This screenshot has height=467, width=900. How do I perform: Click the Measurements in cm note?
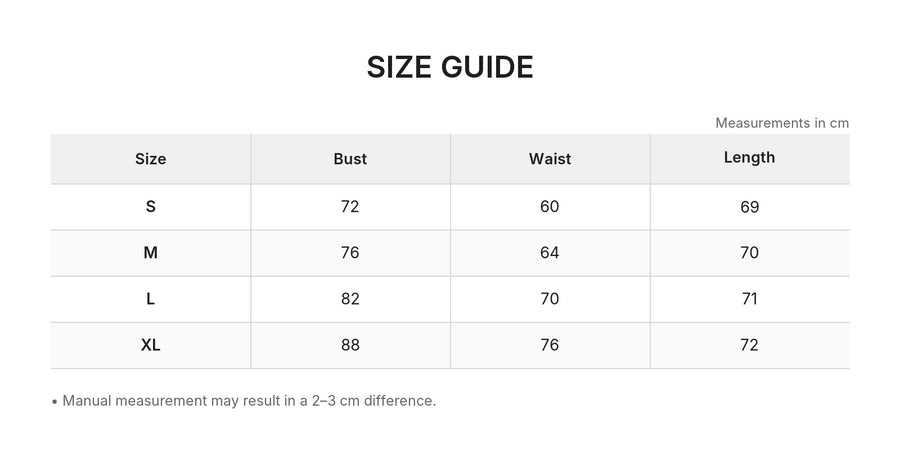(x=782, y=123)
